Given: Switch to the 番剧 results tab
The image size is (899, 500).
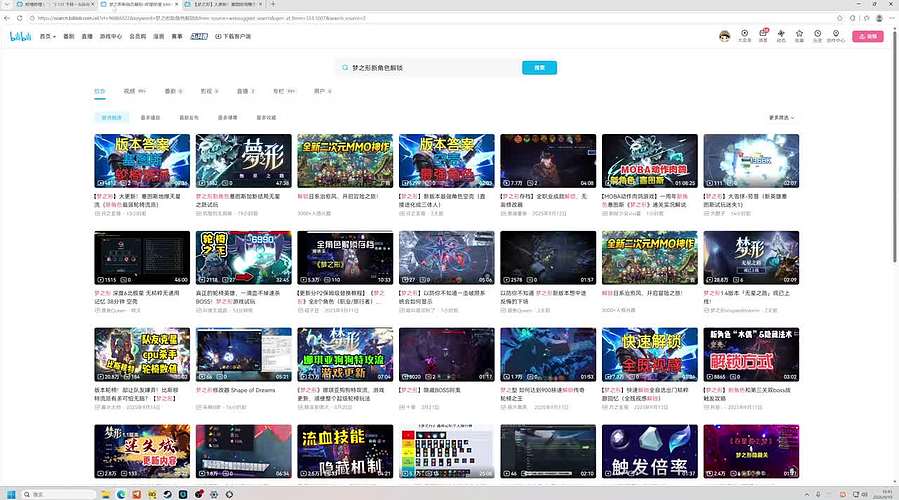Looking at the screenshot, I should [x=174, y=91].
